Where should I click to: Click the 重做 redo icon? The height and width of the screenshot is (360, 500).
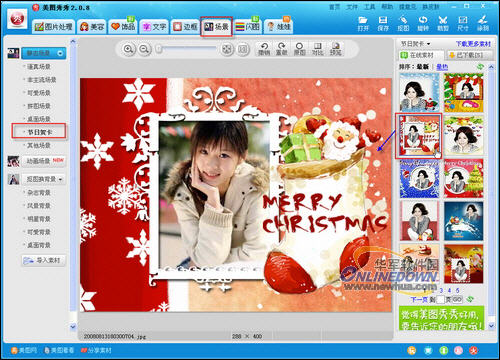coord(282,49)
